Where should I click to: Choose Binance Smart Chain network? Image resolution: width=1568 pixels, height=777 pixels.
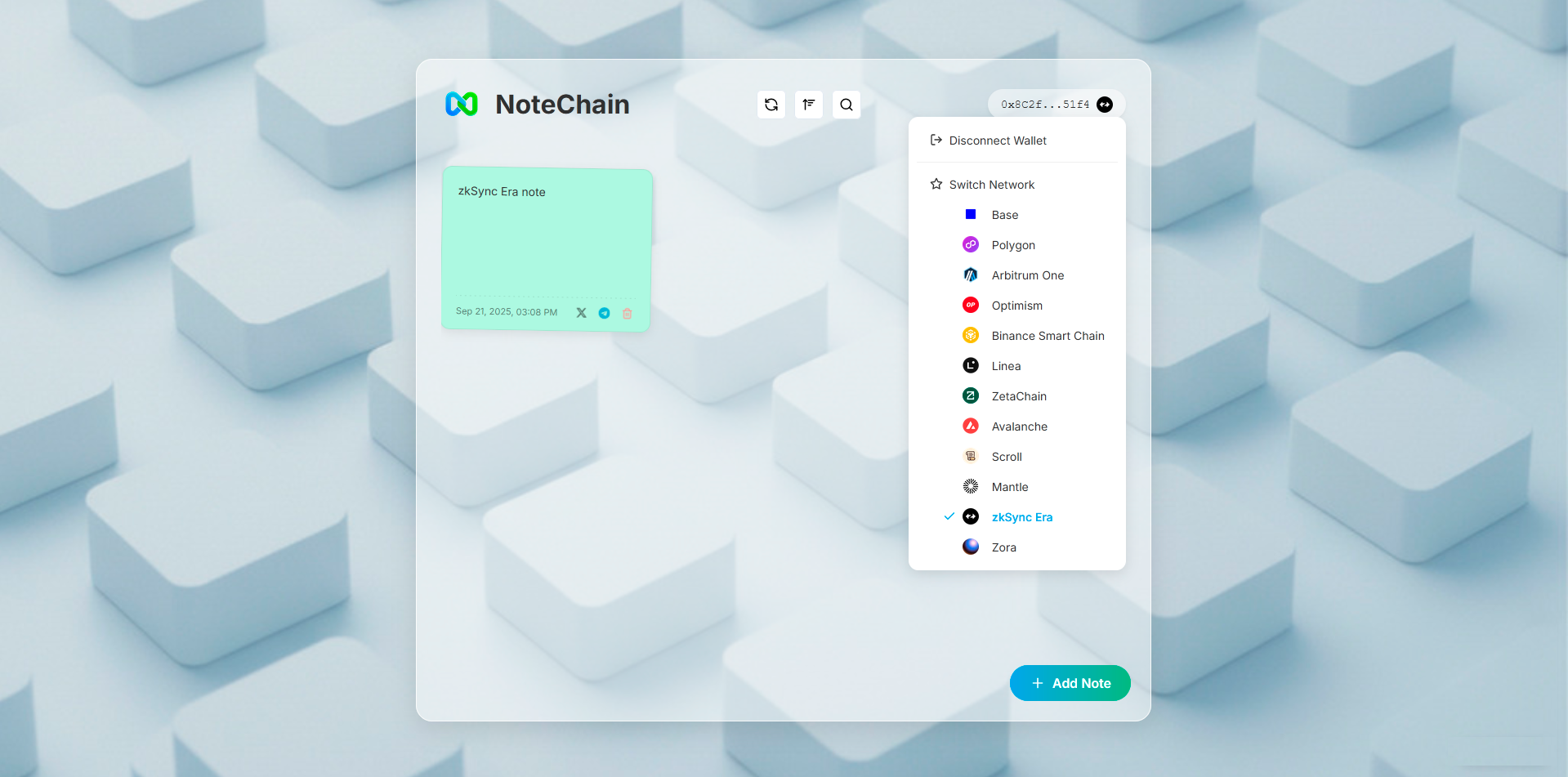pos(1048,335)
